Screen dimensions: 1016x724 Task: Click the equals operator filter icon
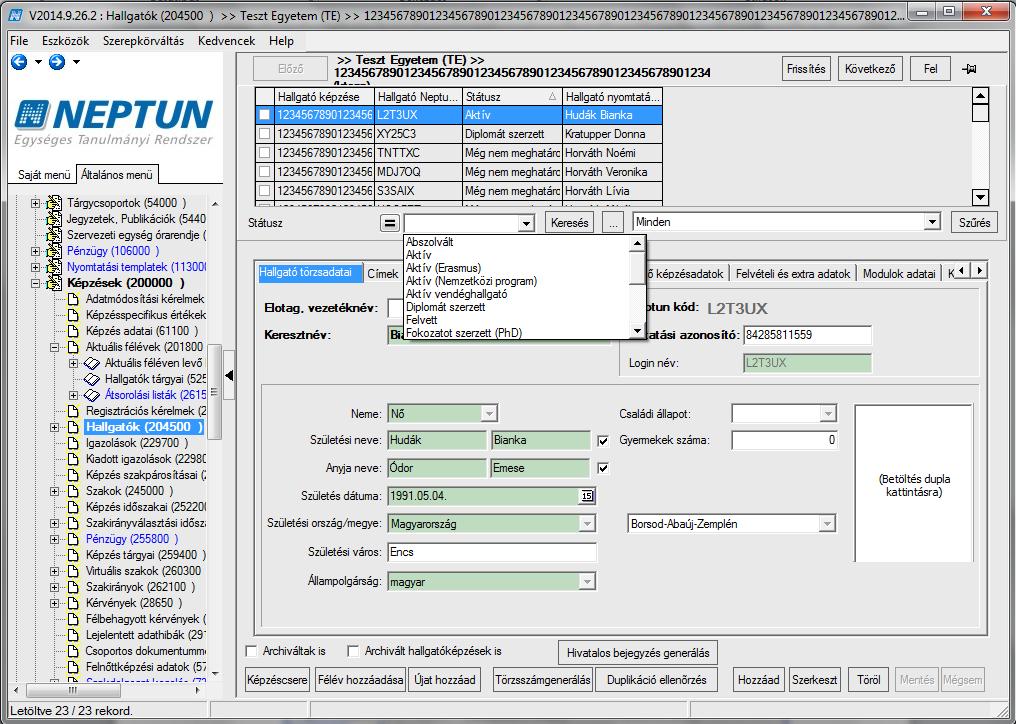point(389,223)
